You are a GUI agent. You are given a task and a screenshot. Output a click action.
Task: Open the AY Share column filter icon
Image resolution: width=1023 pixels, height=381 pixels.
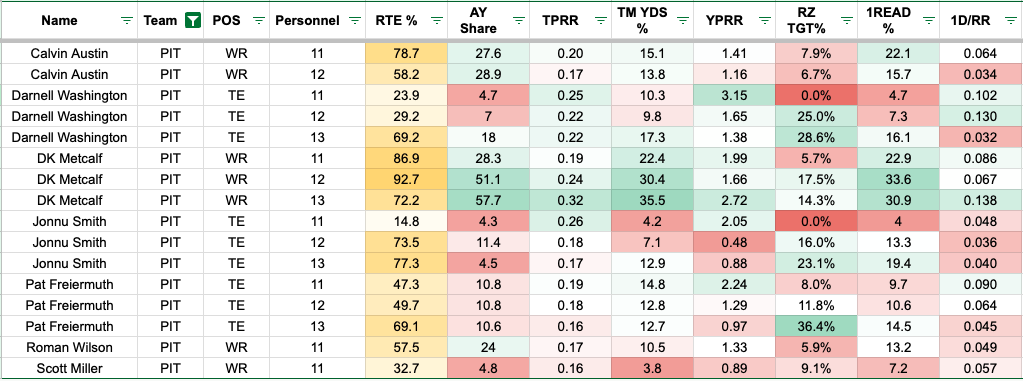pos(519,21)
